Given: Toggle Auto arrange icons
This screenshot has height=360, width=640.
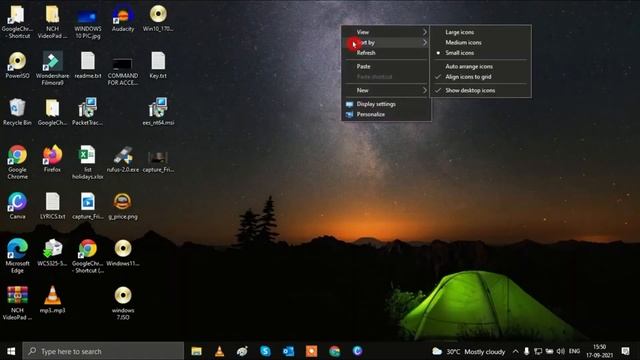Looking at the screenshot, I should (x=480, y=66).
